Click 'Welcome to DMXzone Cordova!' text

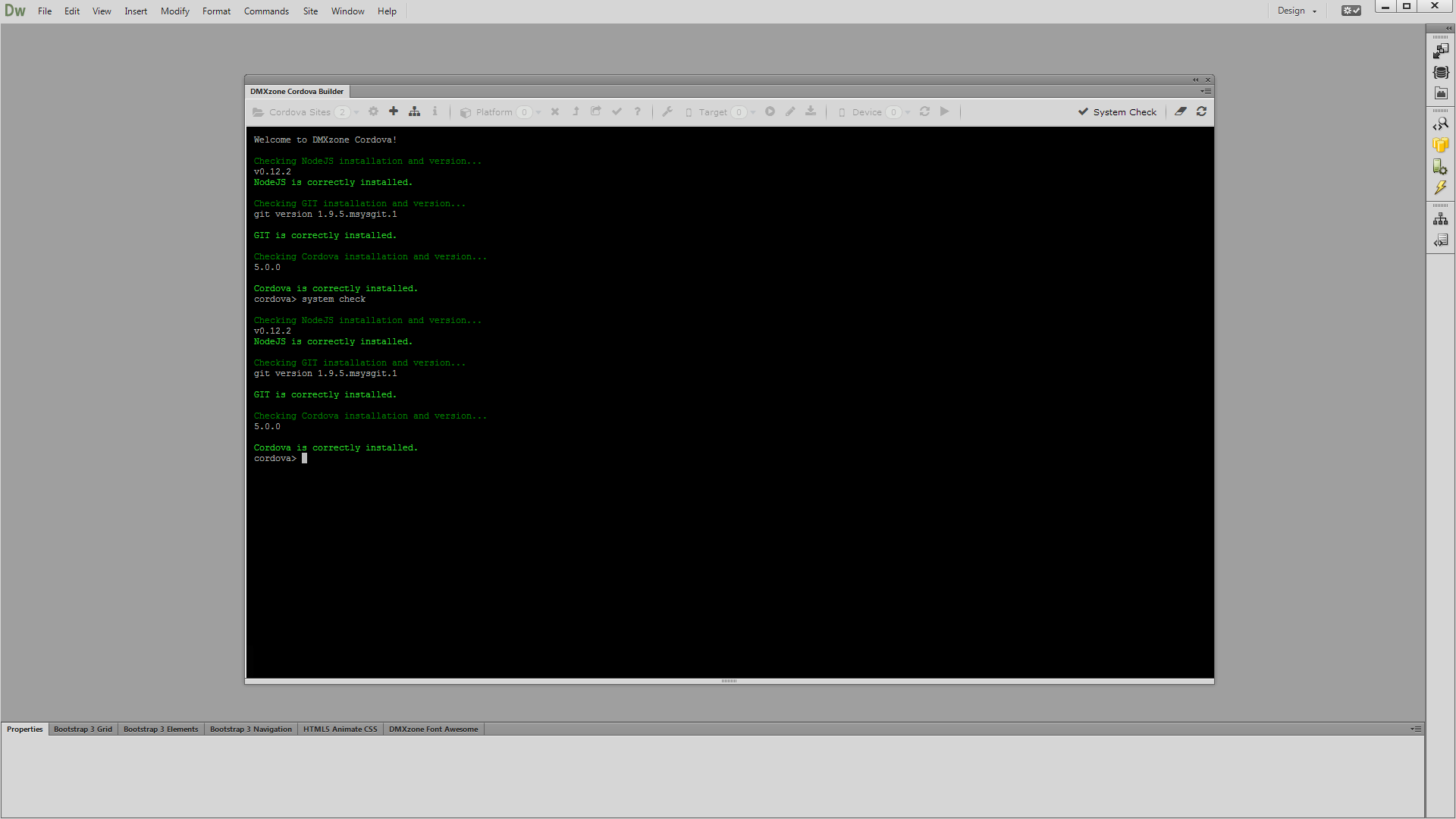(x=325, y=140)
